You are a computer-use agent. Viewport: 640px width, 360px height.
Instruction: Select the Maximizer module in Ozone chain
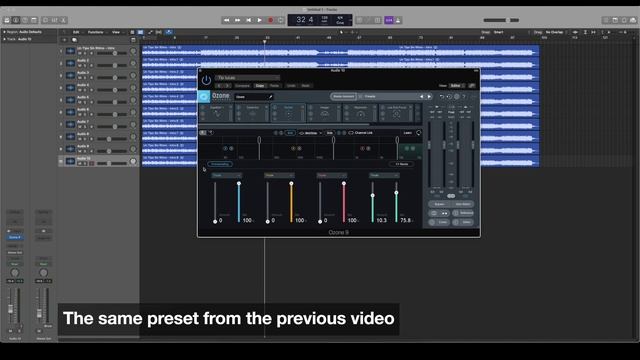360,113
